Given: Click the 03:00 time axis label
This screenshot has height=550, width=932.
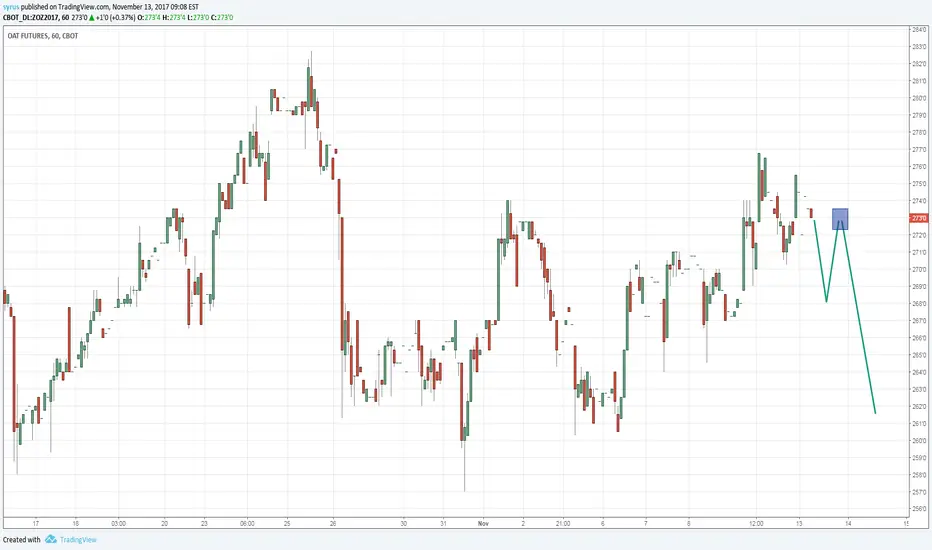Looking at the screenshot, I should coord(118,524).
